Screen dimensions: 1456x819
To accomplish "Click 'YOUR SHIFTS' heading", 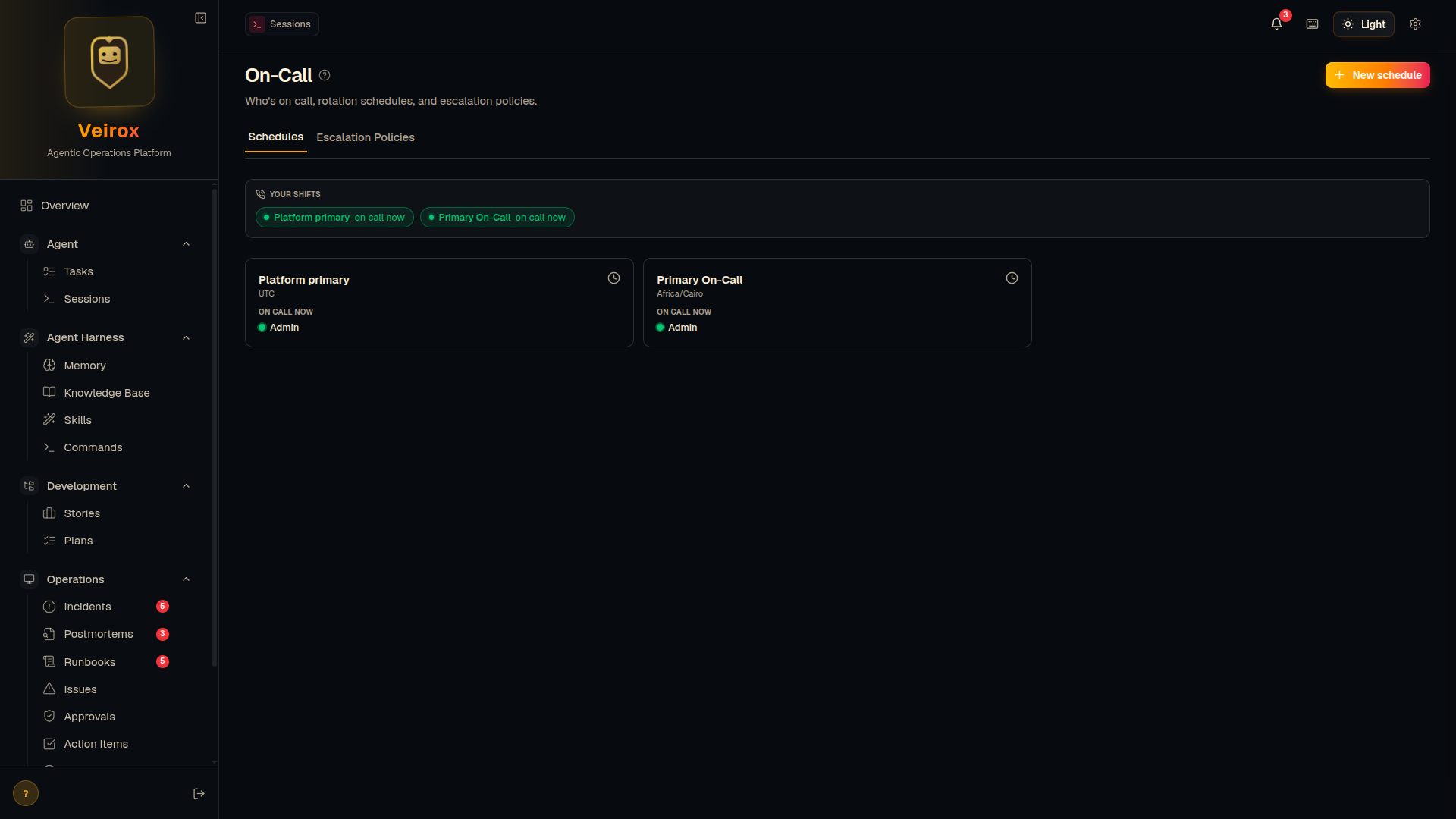I will point(295,194).
